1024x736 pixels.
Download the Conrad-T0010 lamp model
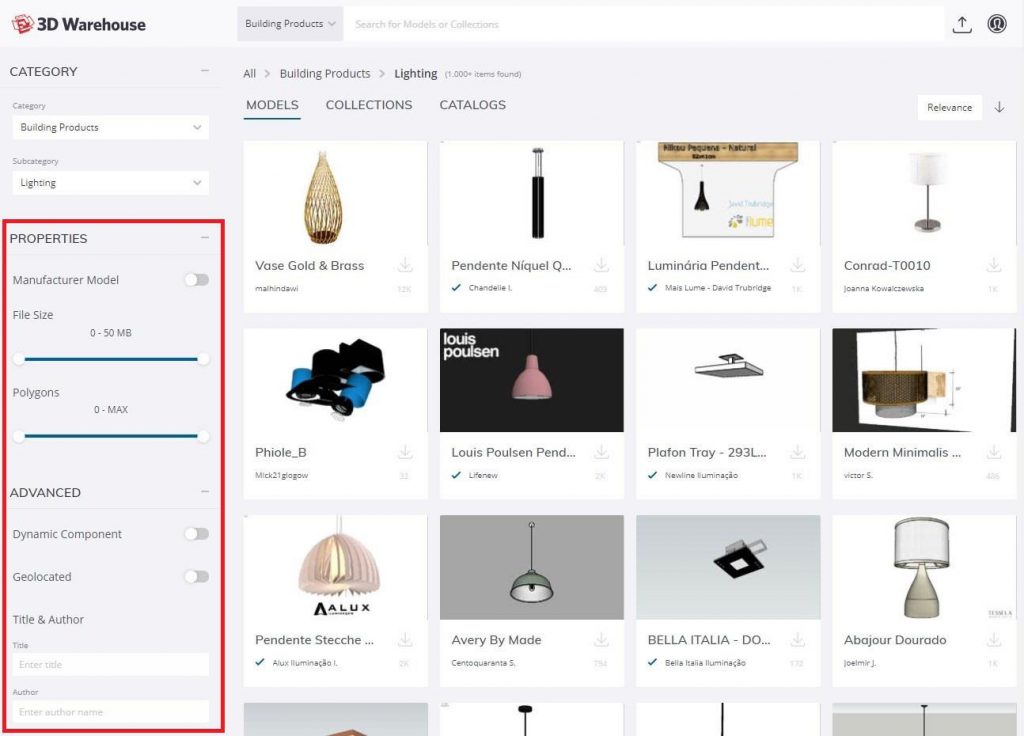(994, 265)
